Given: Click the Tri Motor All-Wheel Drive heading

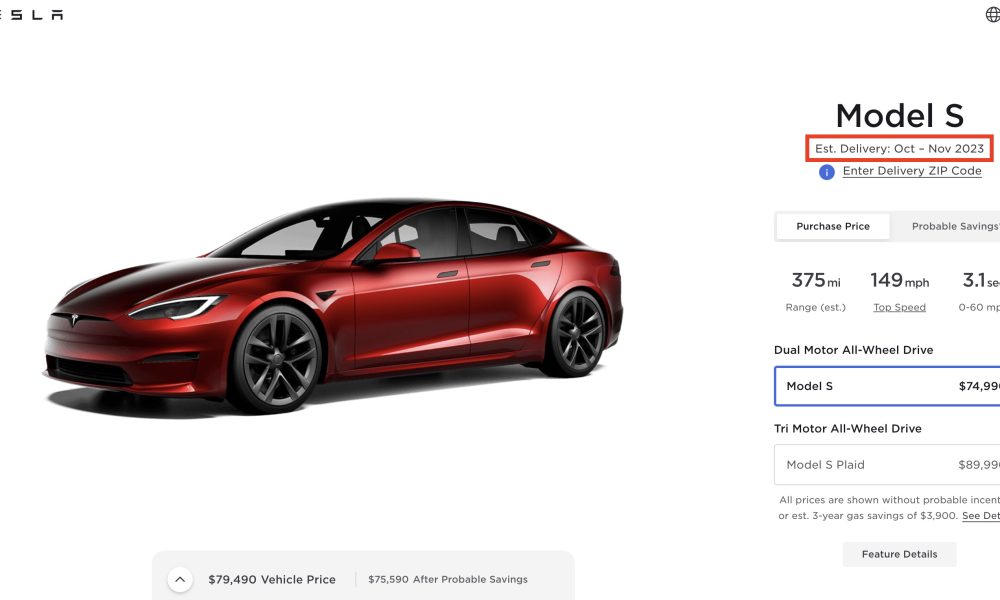Looking at the screenshot, I should pos(848,429).
